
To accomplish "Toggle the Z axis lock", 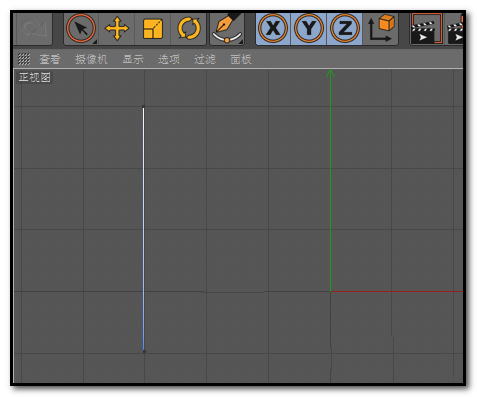I will pyautogui.click(x=345, y=28).
